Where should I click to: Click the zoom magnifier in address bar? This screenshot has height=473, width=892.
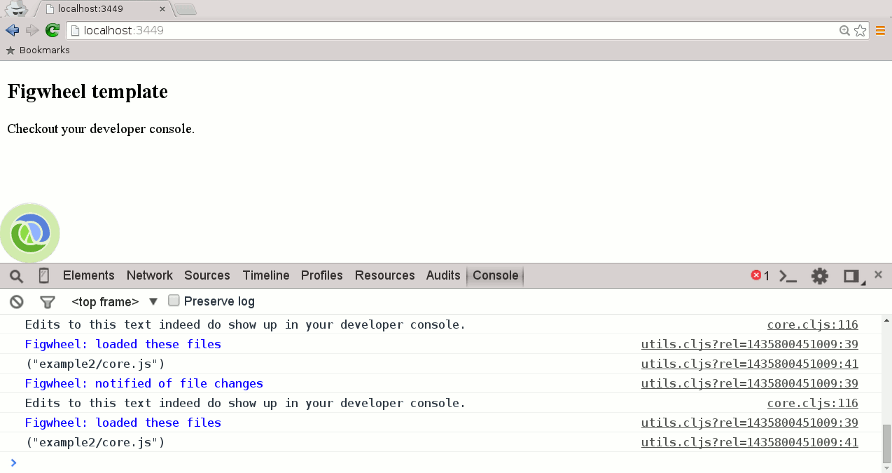tap(844, 31)
